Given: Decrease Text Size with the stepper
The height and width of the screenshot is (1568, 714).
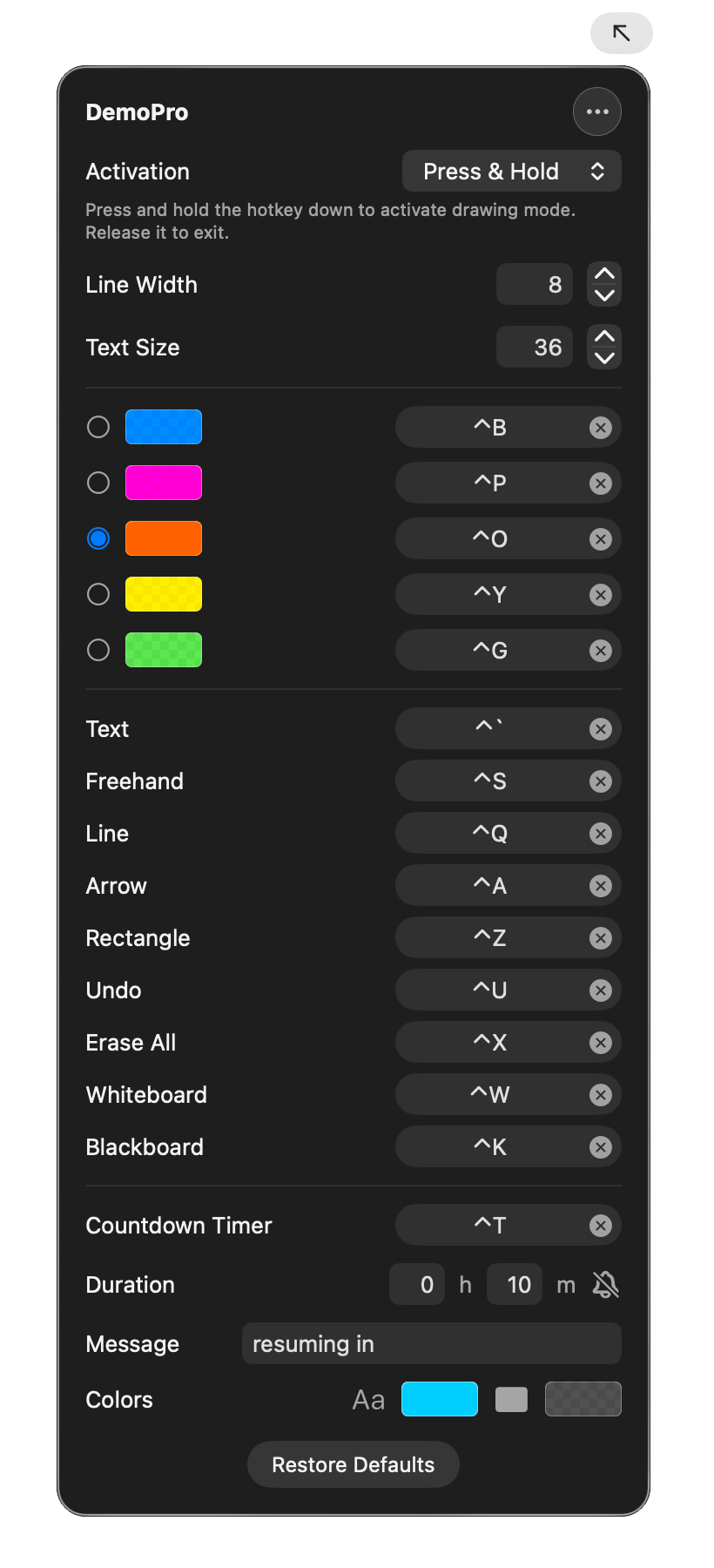Looking at the screenshot, I should [603, 357].
